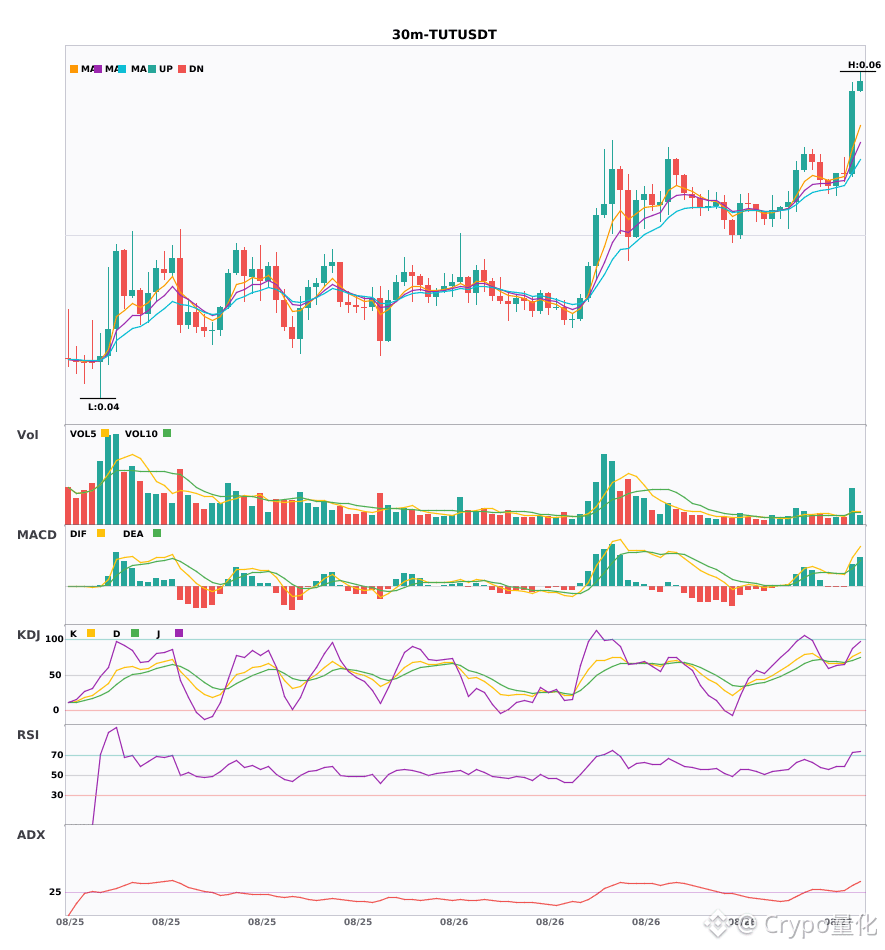Click the DN legend text
Image resolution: width=885 pixels, height=950 pixels.
pyautogui.click(x=196, y=69)
